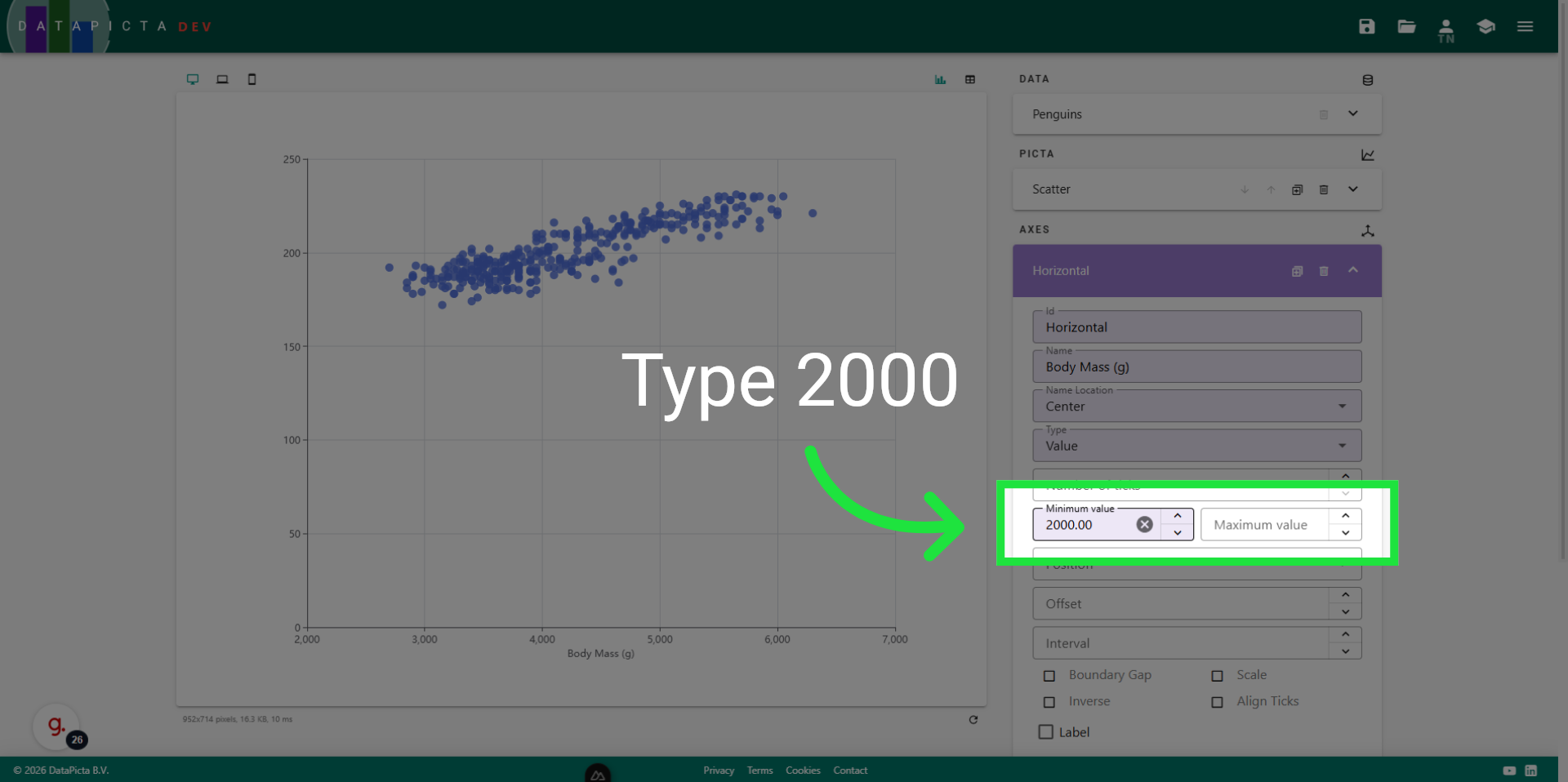Check the Align Ticks option
The width and height of the screenshot is (1568, 782).
coord(1216,702)
